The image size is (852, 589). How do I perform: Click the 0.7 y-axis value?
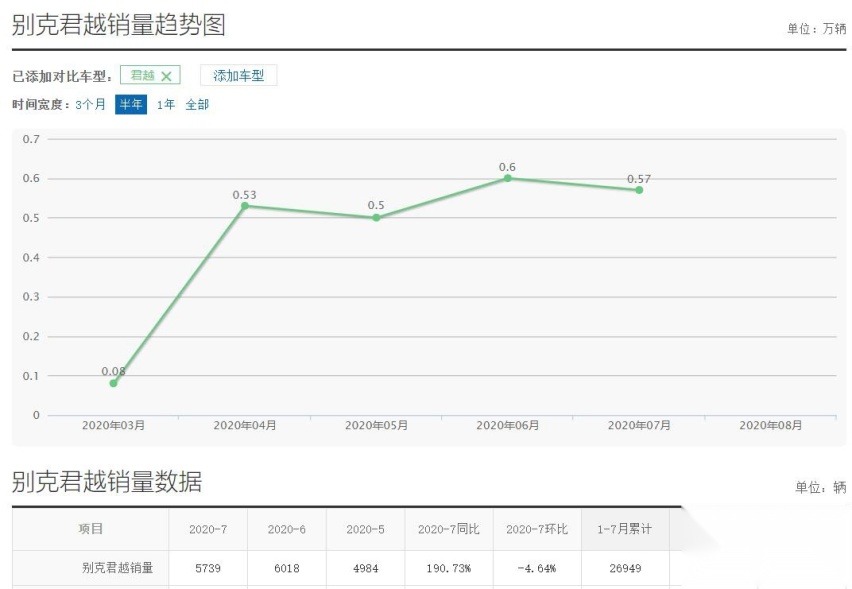31,139
